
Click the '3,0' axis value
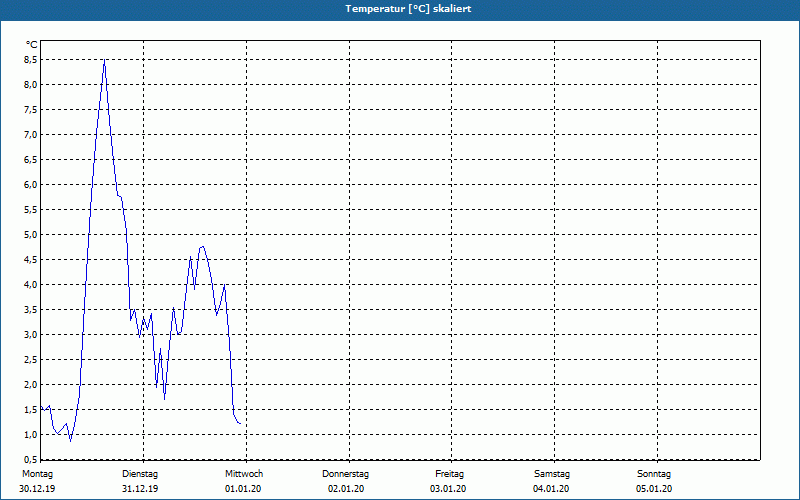click(31, 335)
